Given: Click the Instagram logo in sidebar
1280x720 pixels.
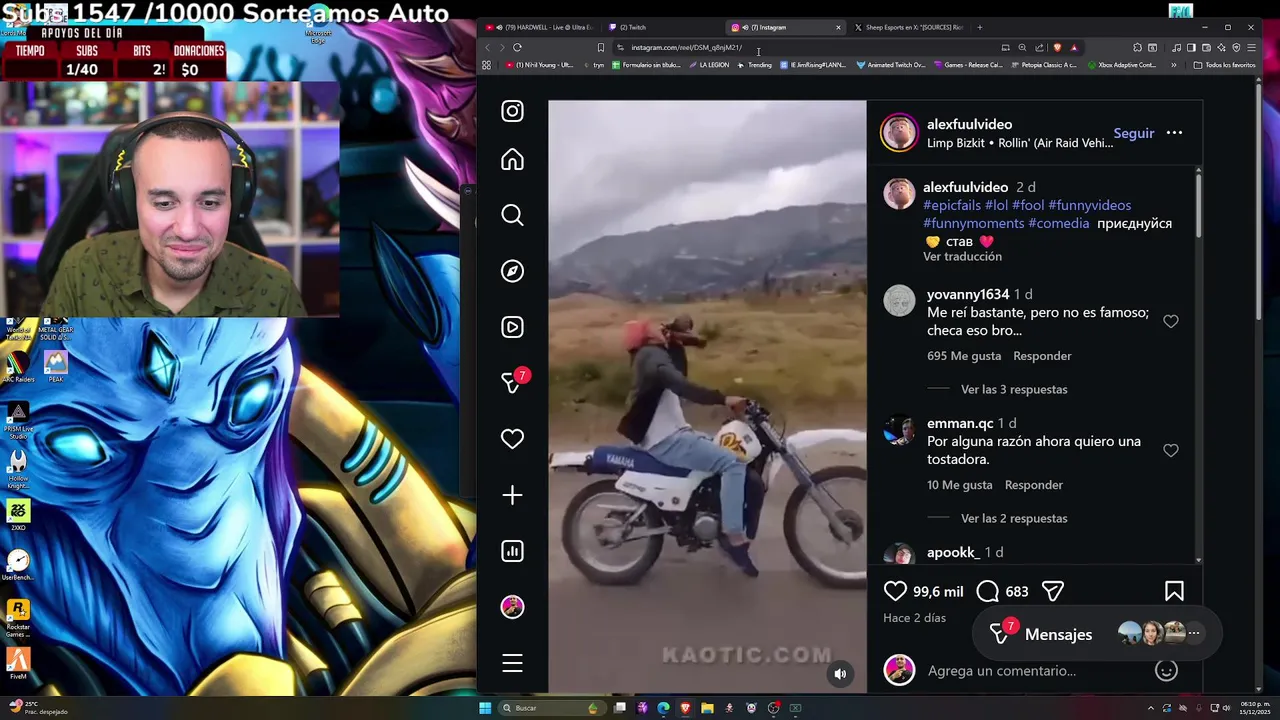Looking at the screenshot, I should [512, 111].
